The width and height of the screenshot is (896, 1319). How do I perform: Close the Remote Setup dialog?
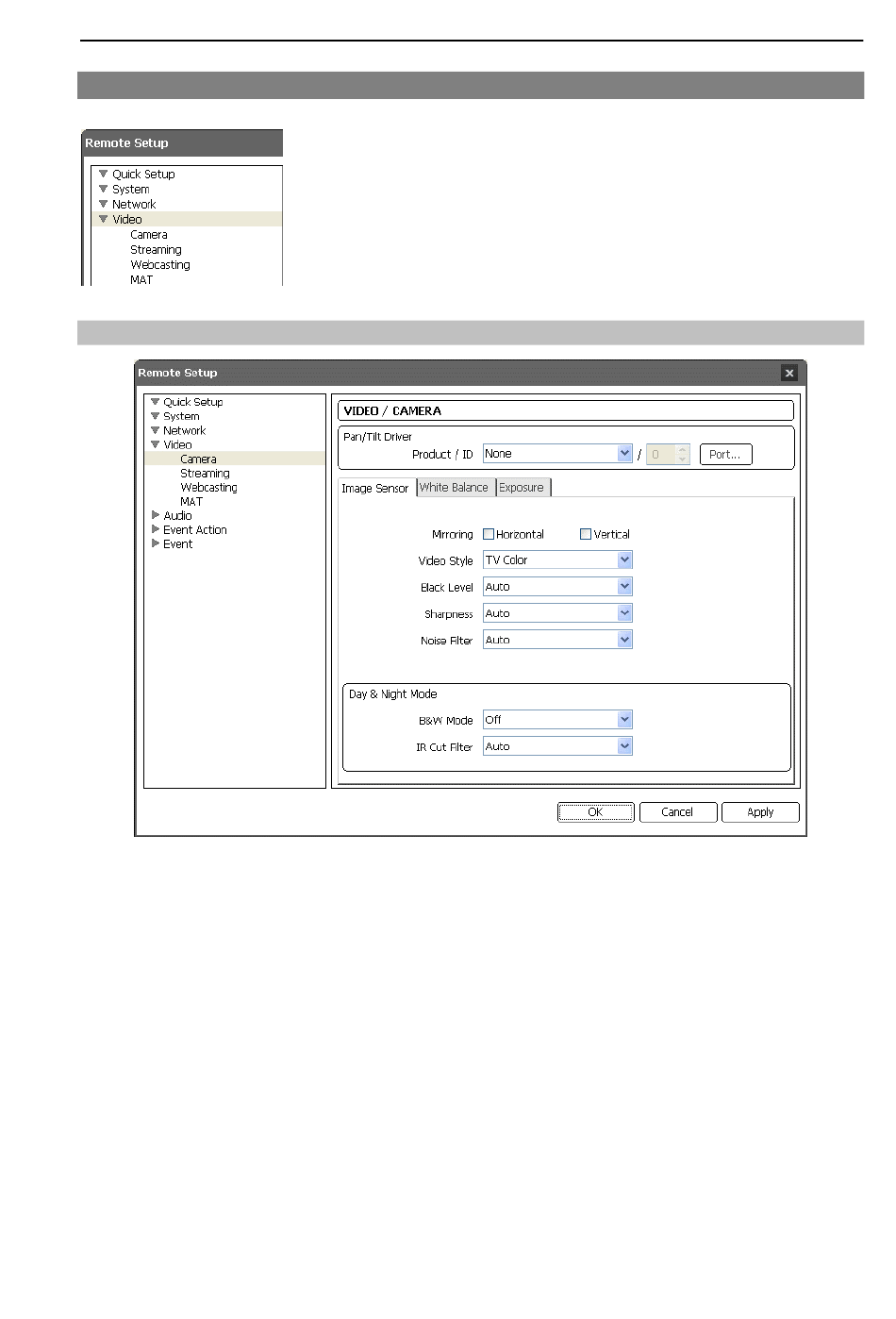(x=789, y=373)
